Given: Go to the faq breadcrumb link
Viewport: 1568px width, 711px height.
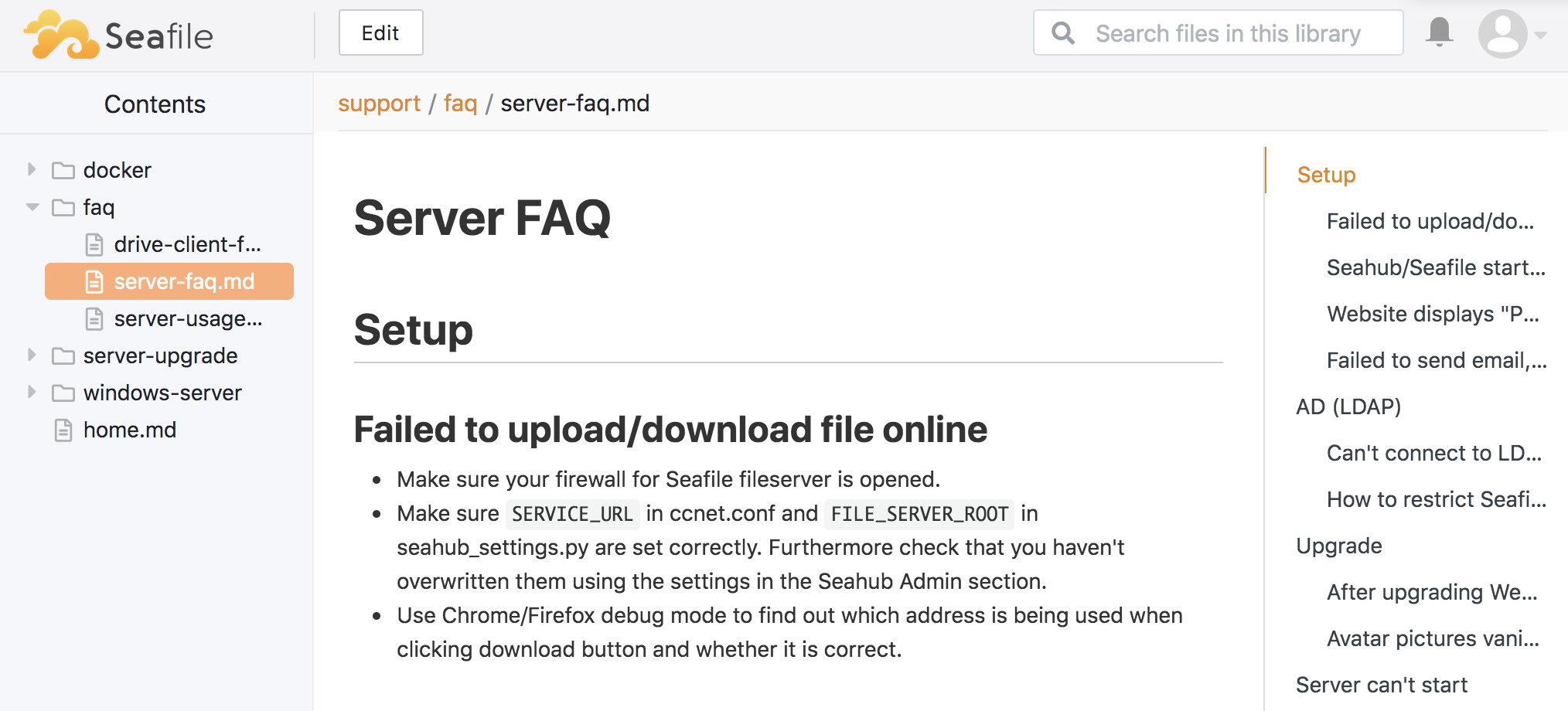Looking at the screenshot, I should coord(460,104).
